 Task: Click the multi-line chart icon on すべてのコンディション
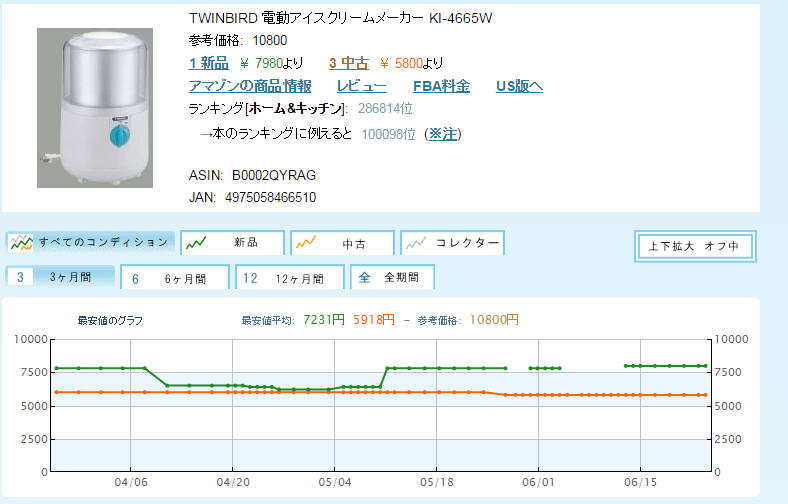pos(22,242)
